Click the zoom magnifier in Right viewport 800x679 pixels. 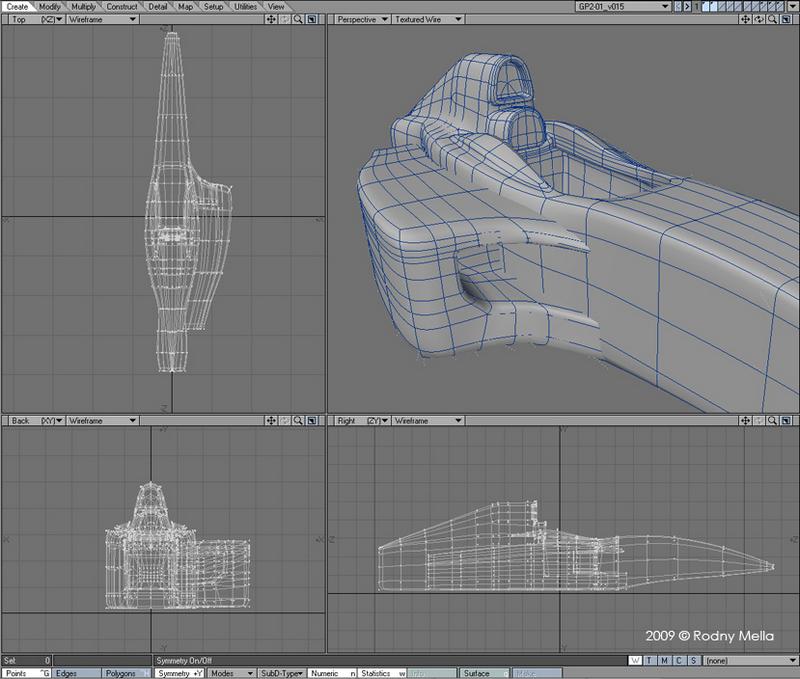point(774,421)
